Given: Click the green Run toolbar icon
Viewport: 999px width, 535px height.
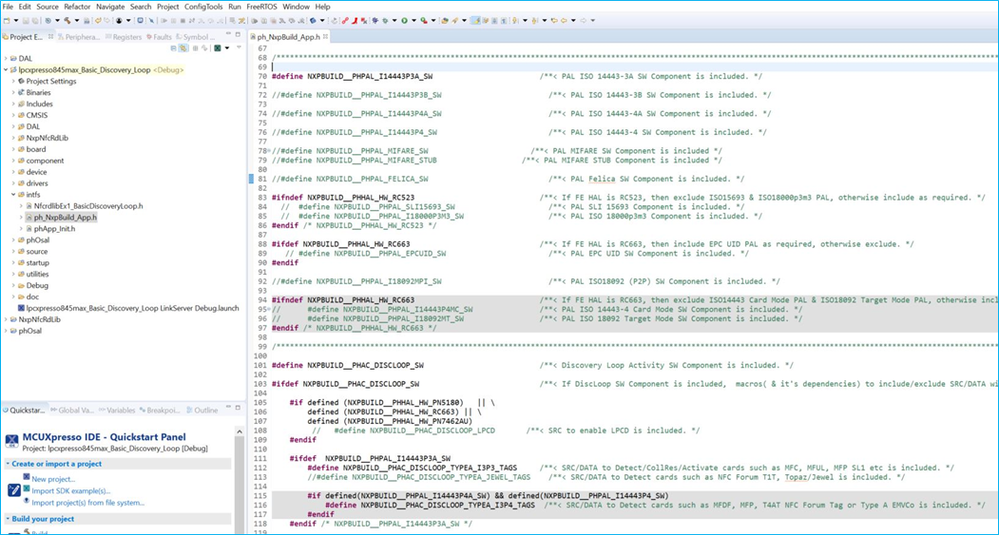Looking at the screenshot, I should (405, 20).
